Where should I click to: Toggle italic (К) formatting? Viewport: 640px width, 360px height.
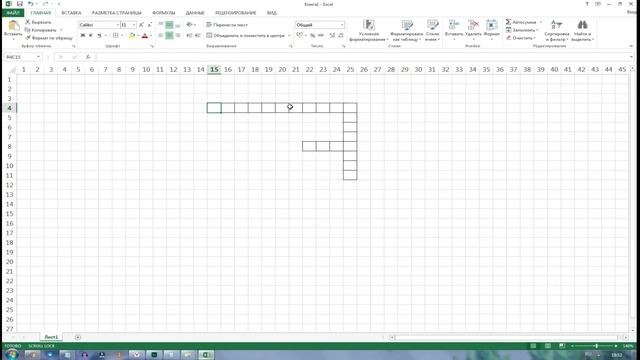coord(91,36)
